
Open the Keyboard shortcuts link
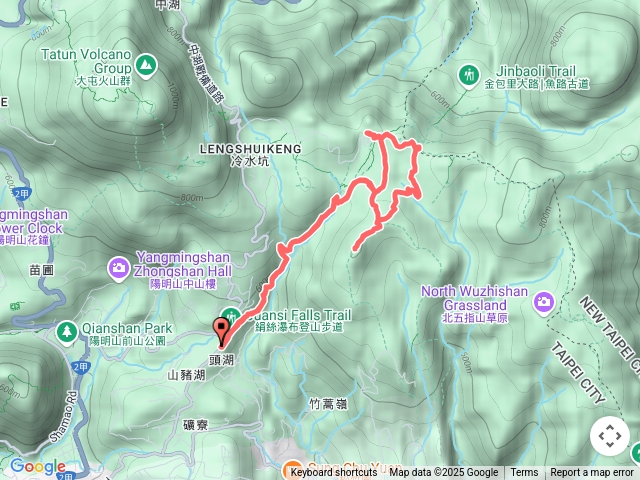333,473
